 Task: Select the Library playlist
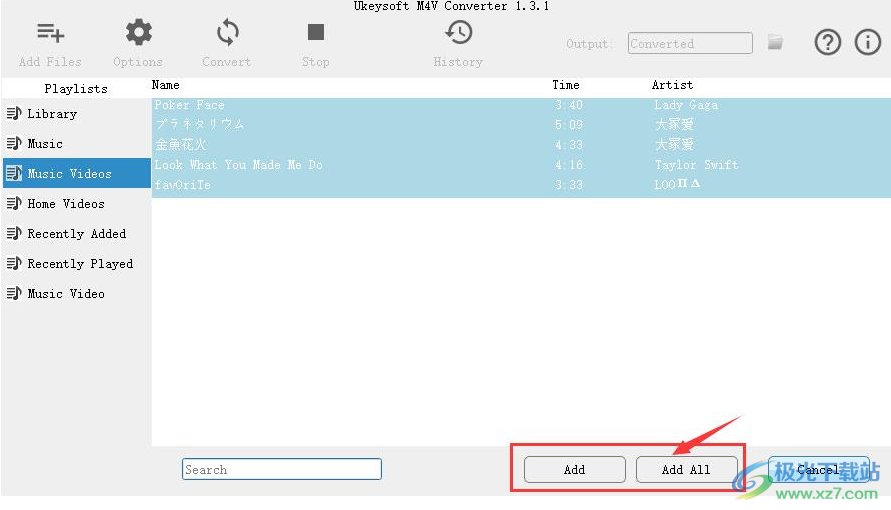(x=76, y=114)
